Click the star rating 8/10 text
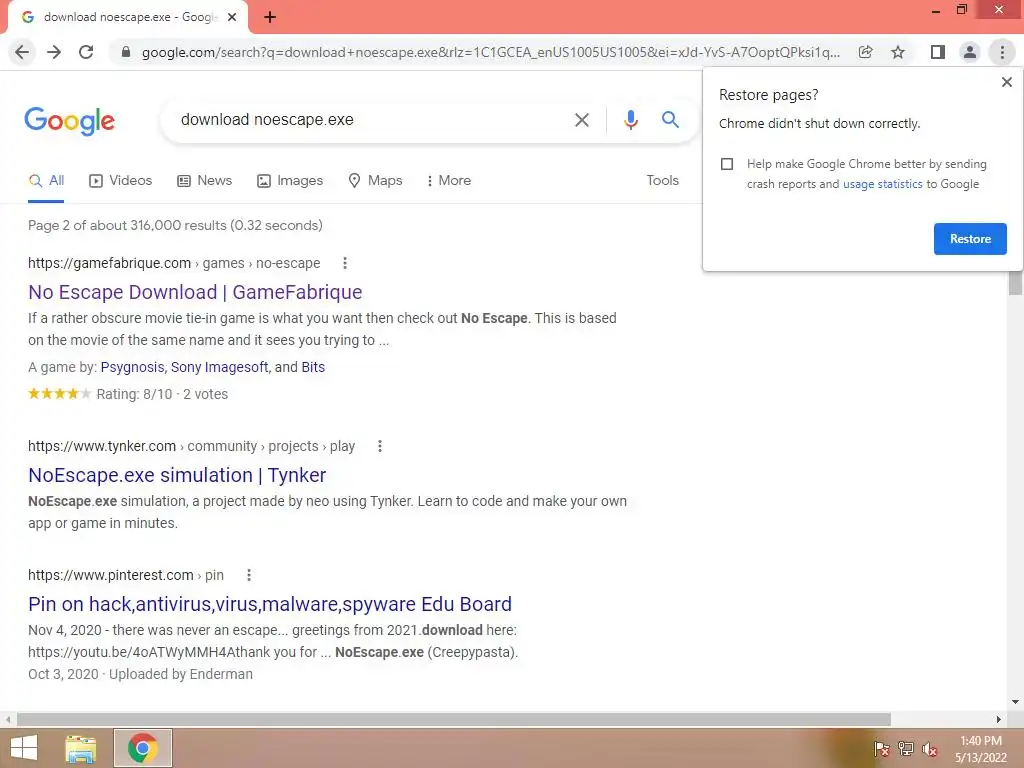1024x768 pixels. pyautogui.click(x=162, y=394)
